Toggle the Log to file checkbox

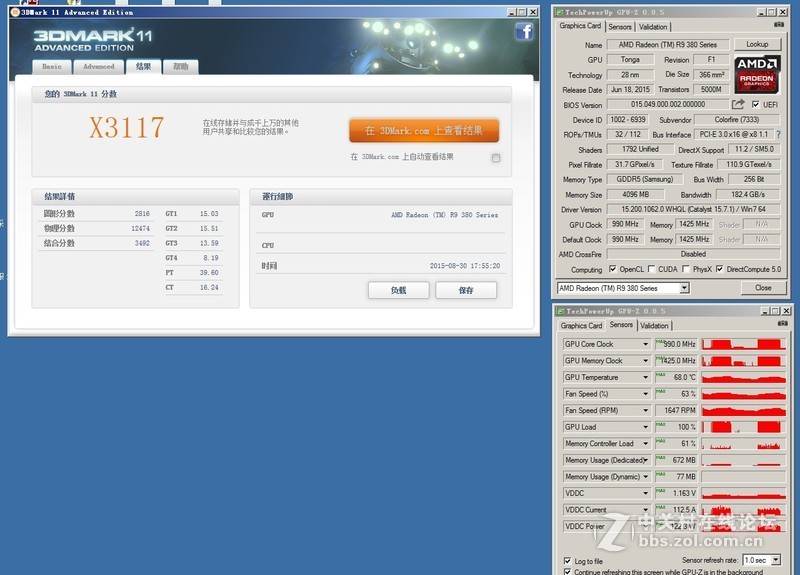tap(567, 561)
